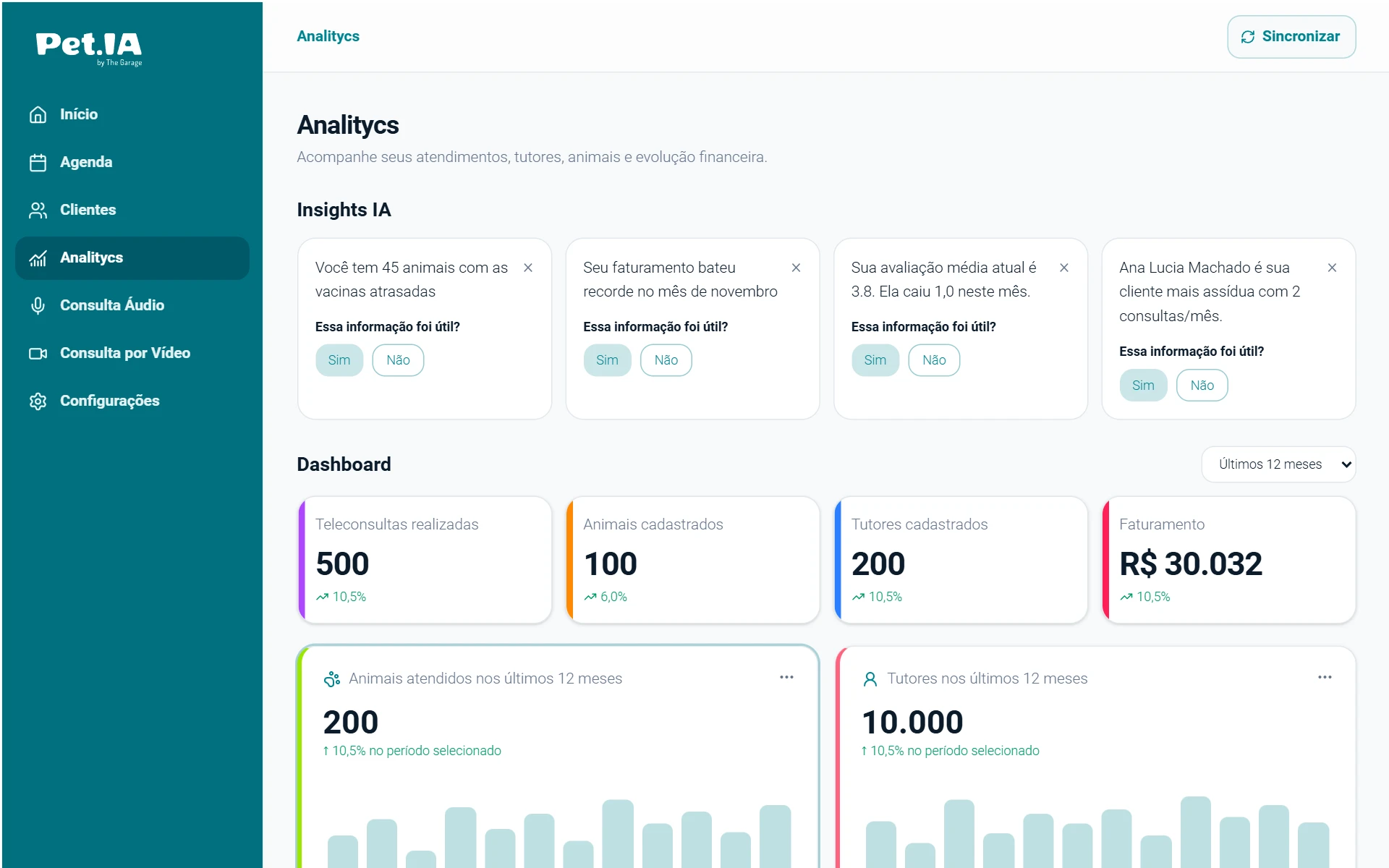The height and width of the screenshot is (868, 1389).
Task: Go to Início in the sidebar
Action: 132,114
